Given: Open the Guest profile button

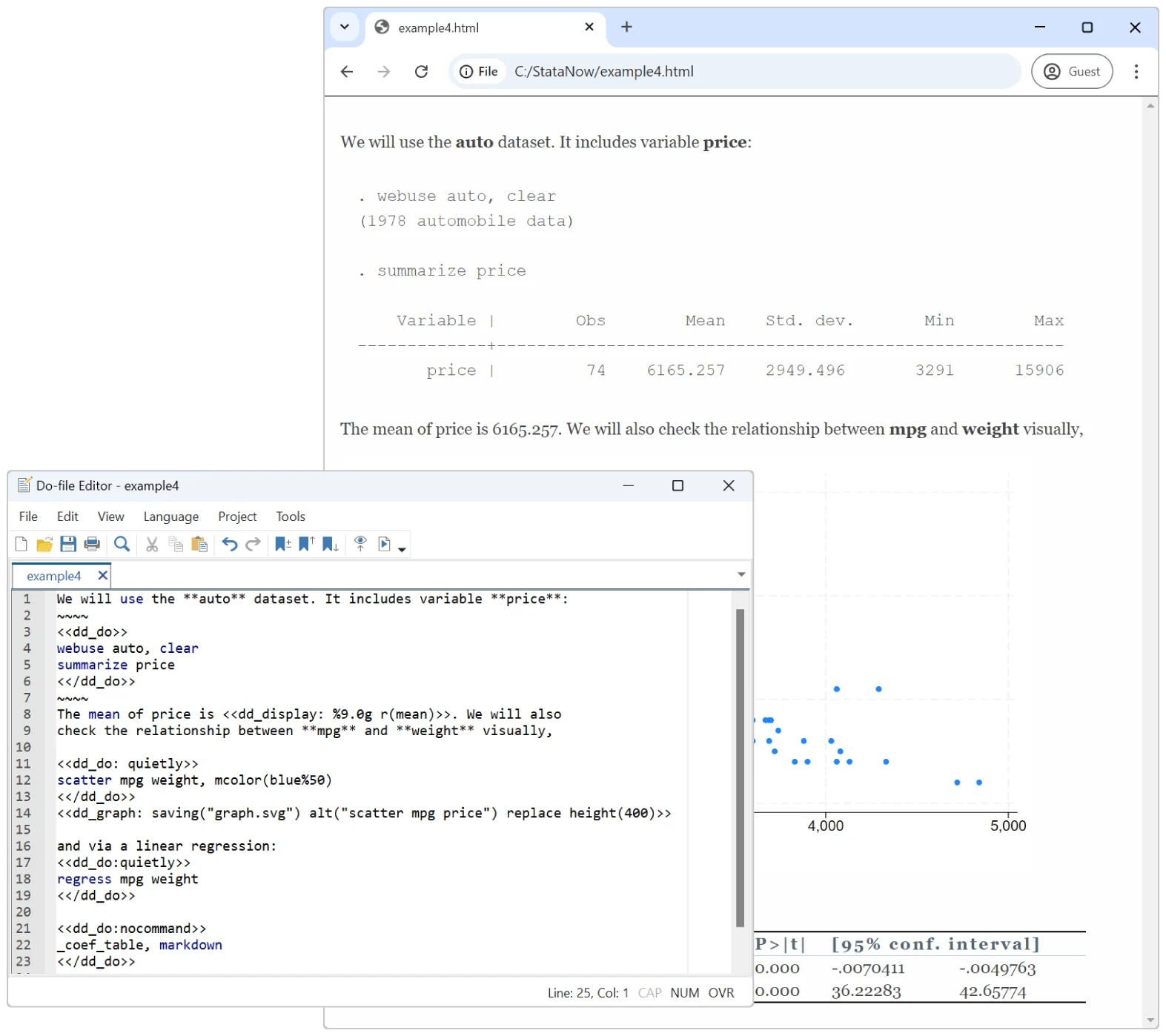Looking at the screenshot, I should coord(1072,72).
